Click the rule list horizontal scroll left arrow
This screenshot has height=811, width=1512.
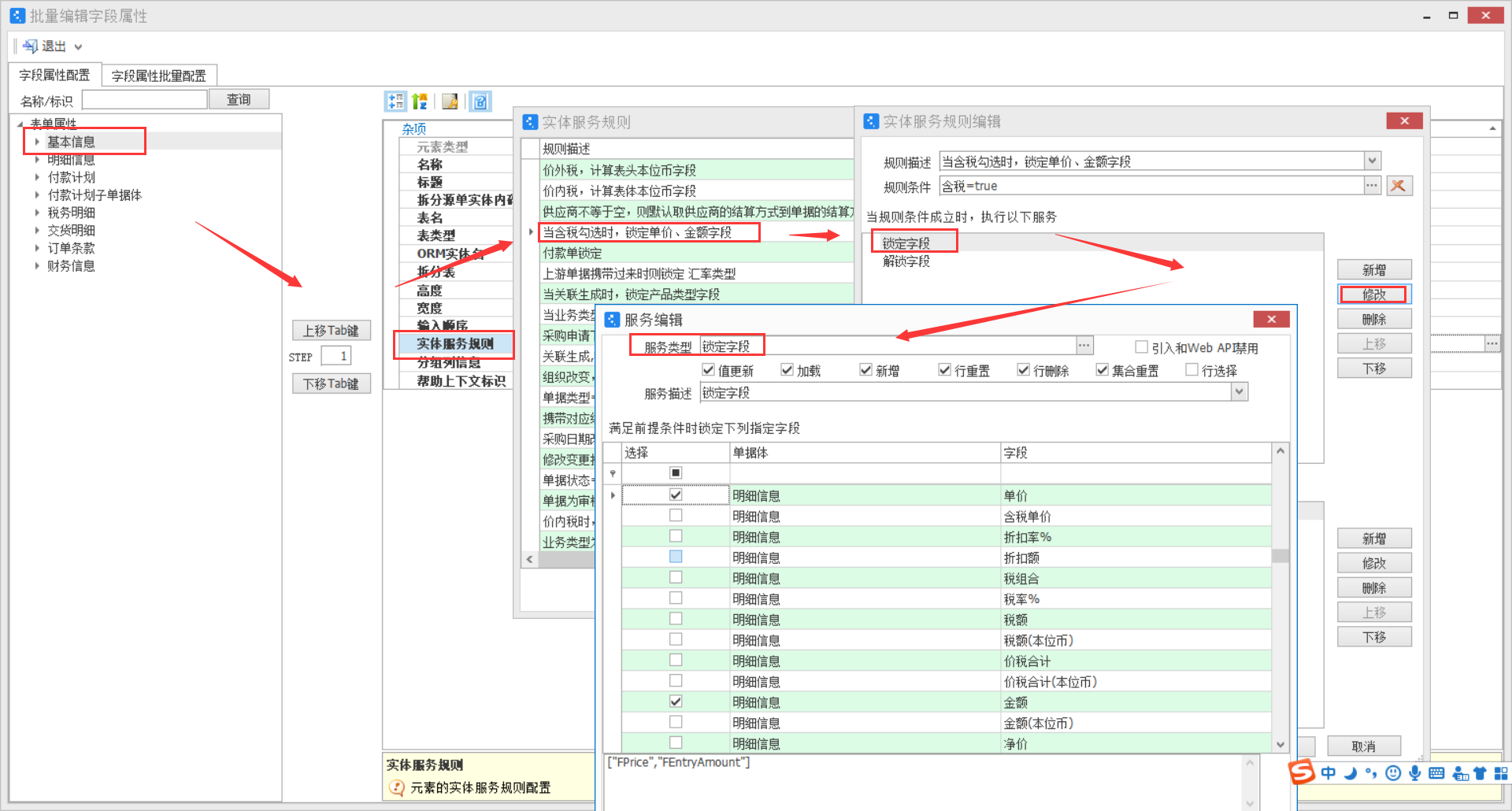530,560
